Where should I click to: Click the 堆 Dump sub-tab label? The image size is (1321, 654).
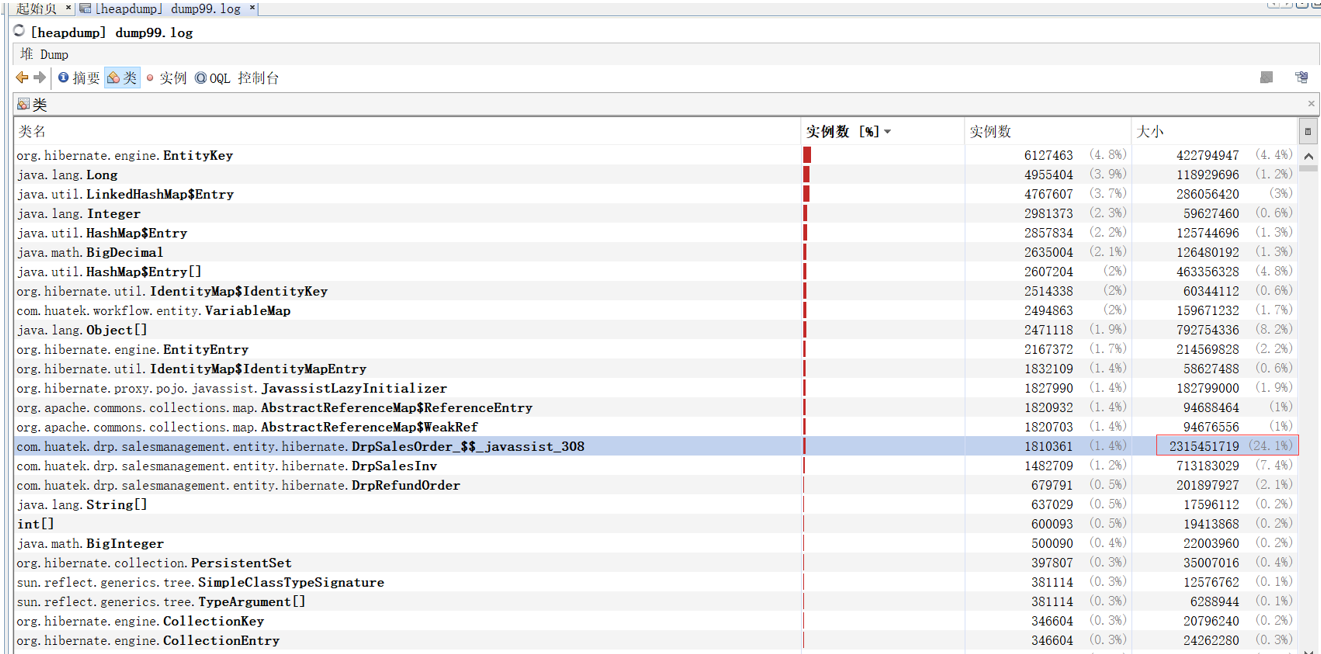(44, 55)
